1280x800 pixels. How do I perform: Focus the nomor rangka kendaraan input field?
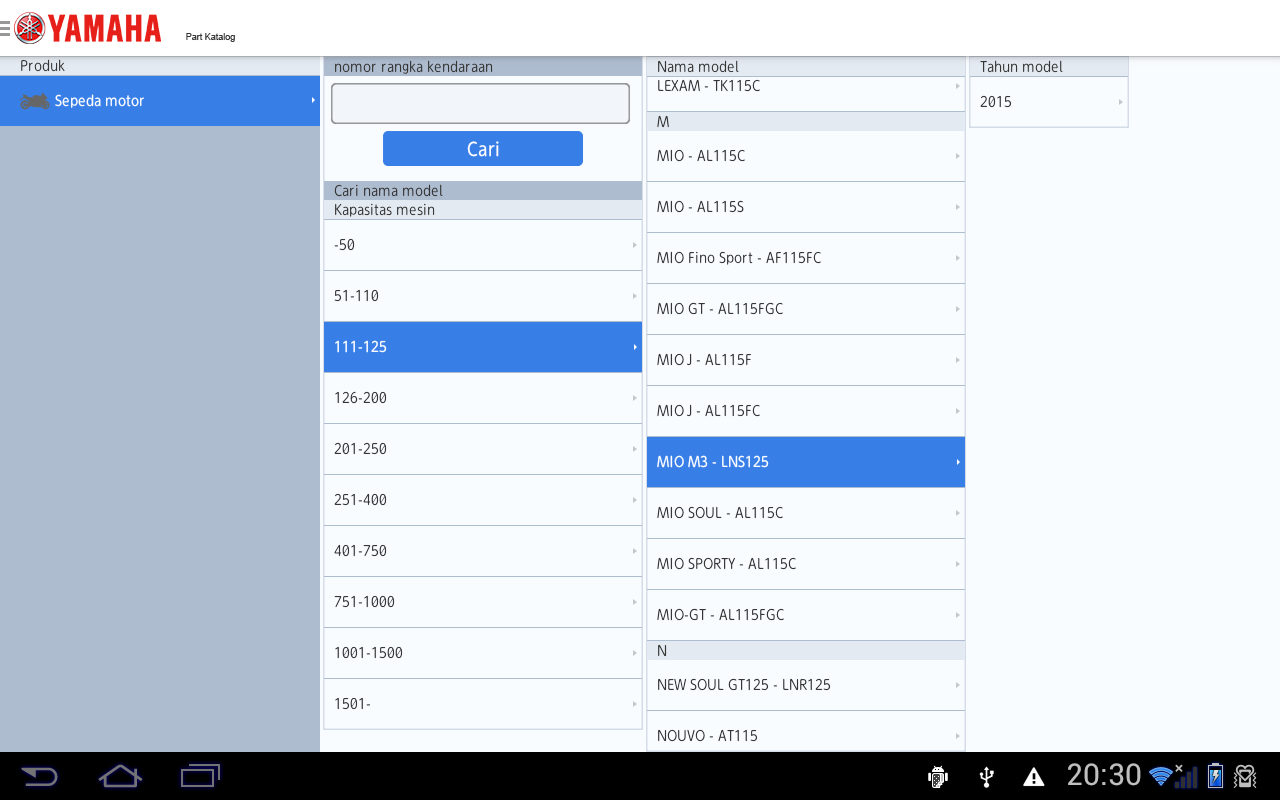pos(480,103)
